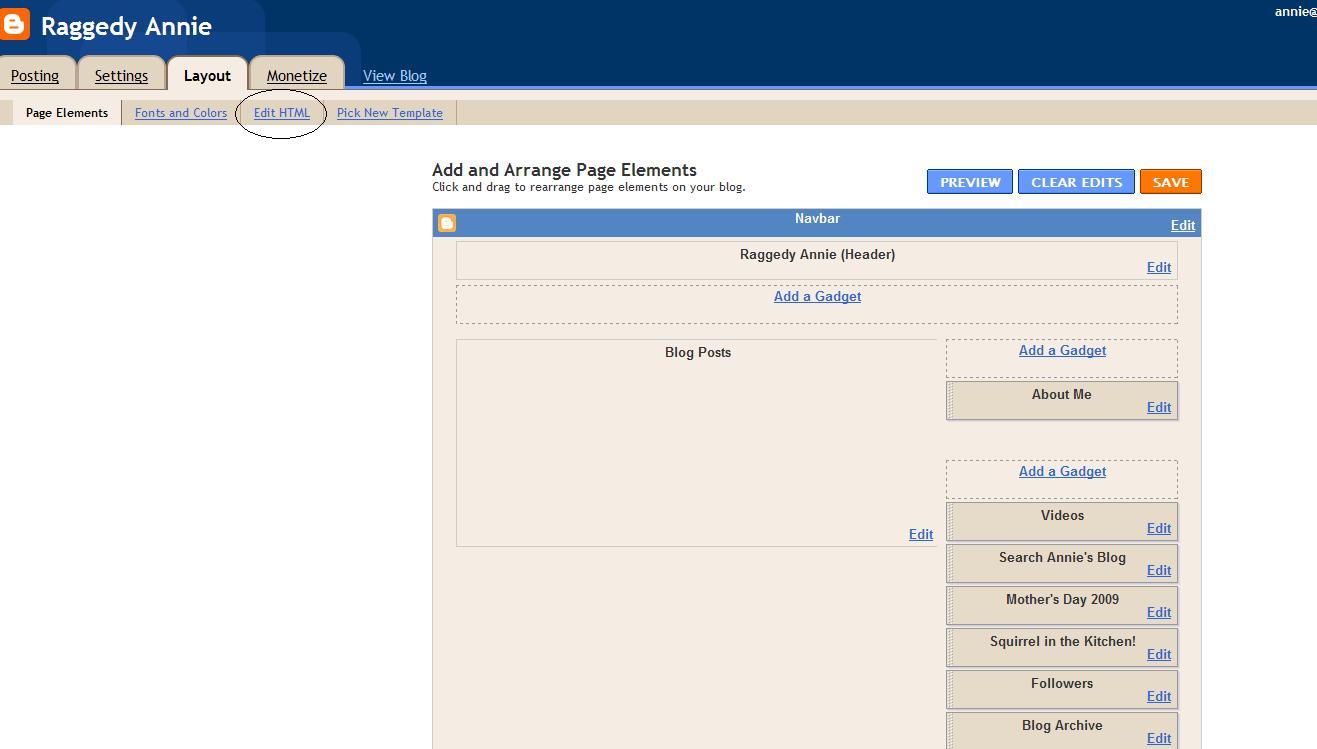The width and height of the screenshot is (1317, 749).
Task: Click the Navbar label text
Action: pyautogui.click(x=817, y=218)
